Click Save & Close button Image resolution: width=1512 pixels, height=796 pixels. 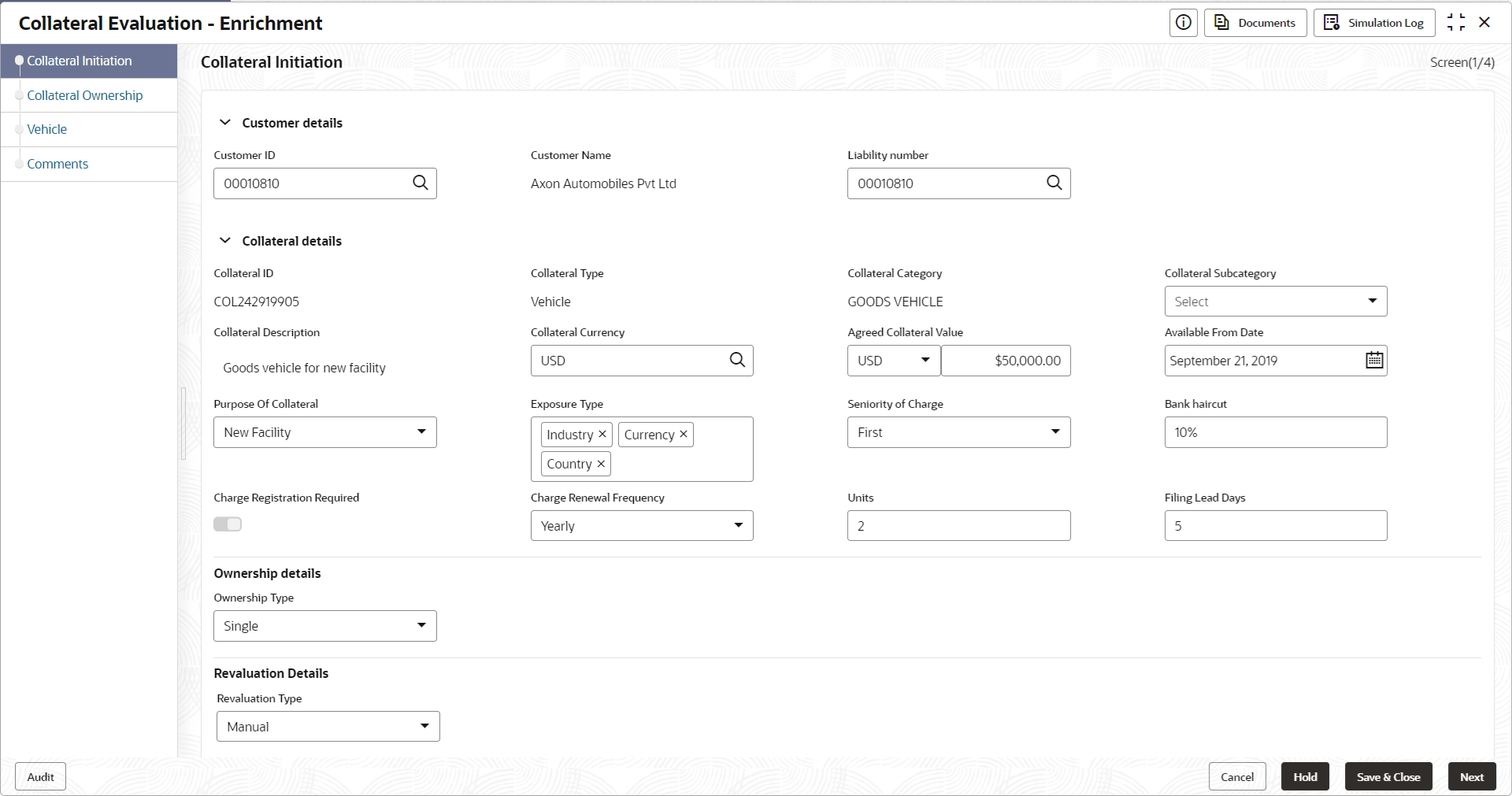point(1388,777)
